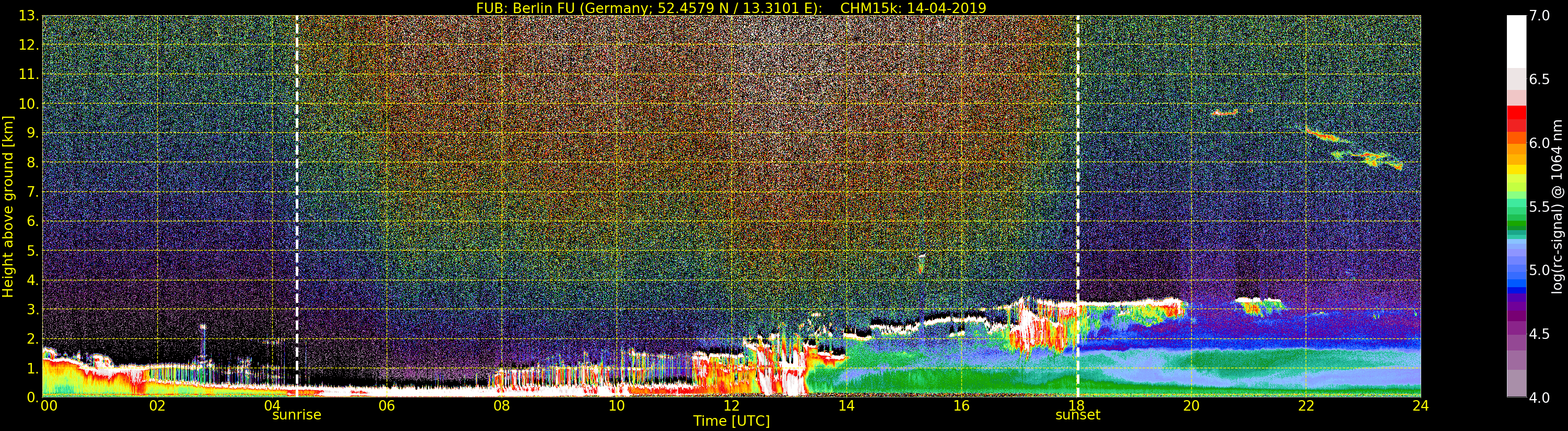The height and width of the screenshot is (431, 1568).
Task: Click the y-axis tick label '13.'
Action: pos(29,16)
